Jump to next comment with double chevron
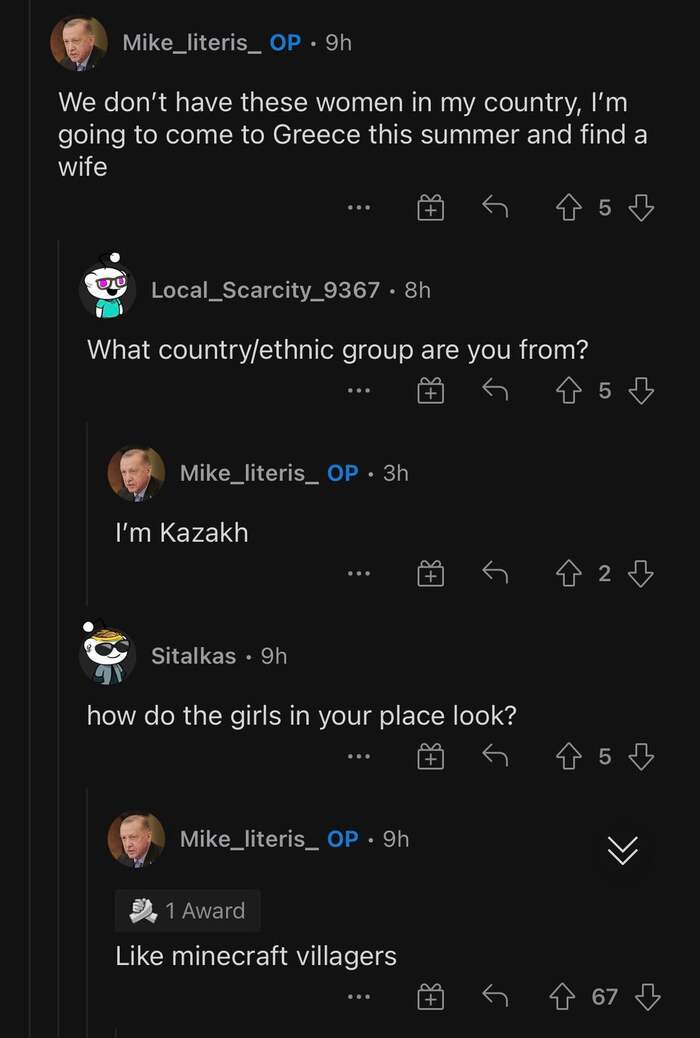 point(622,850)
